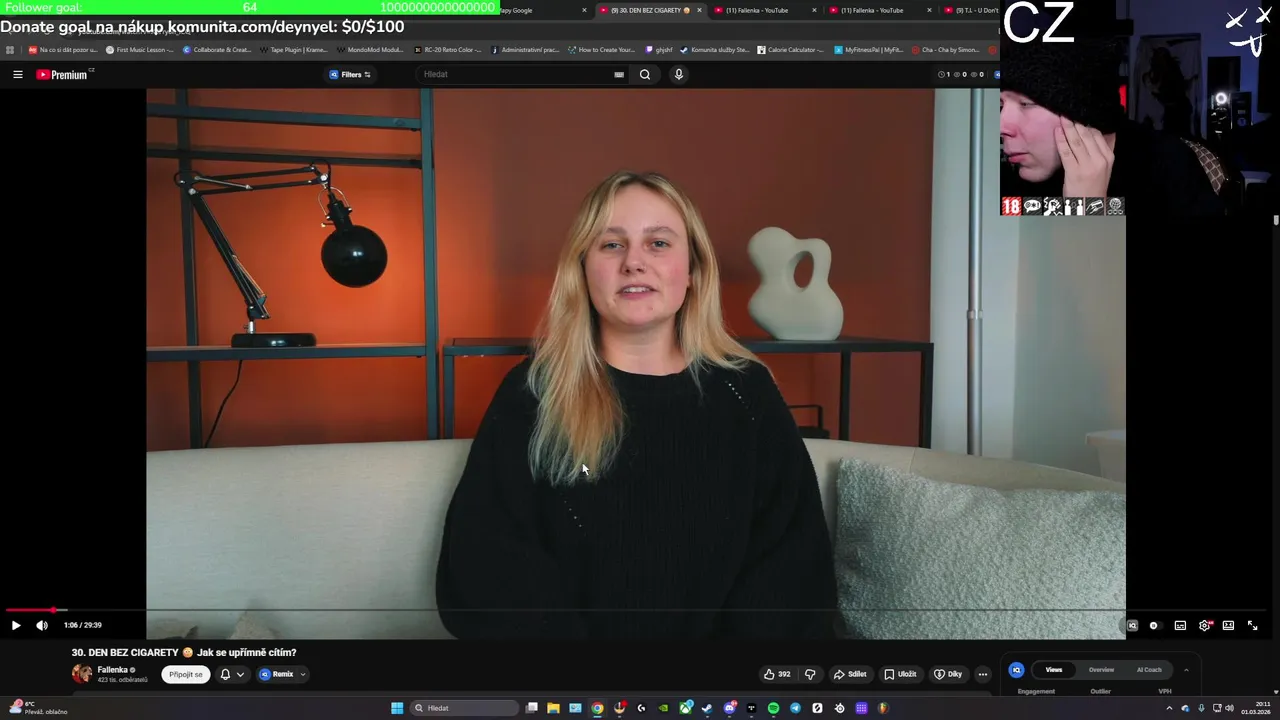Open the Fallenka channel name link
The image size is (1280, 720).
click(112, 670)
